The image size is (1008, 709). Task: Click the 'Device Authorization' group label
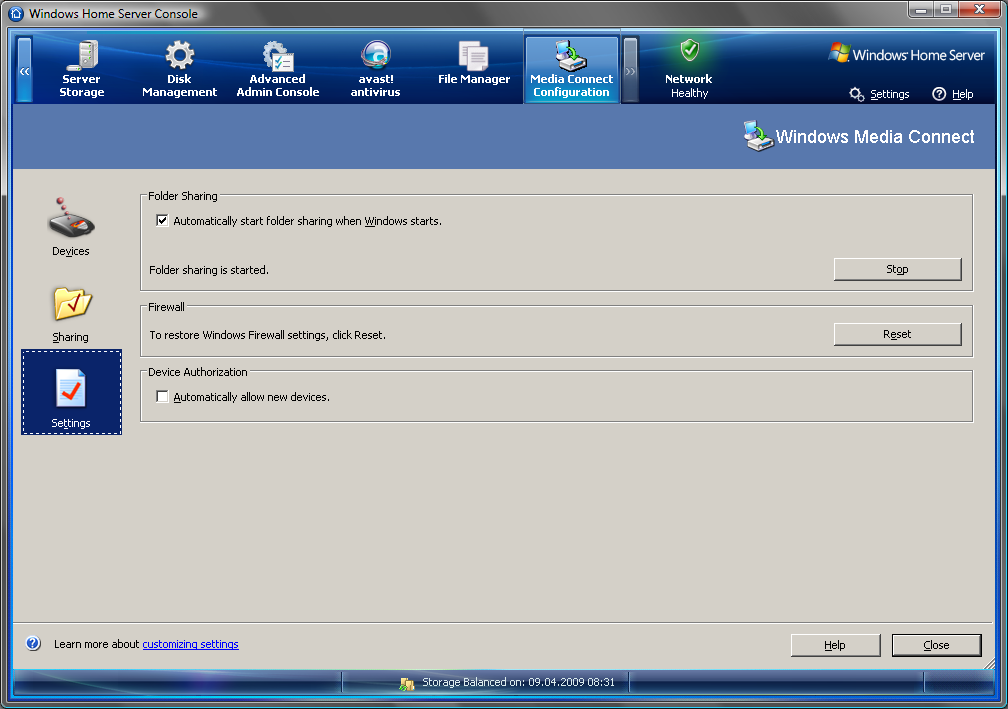[x=197, y=372]
